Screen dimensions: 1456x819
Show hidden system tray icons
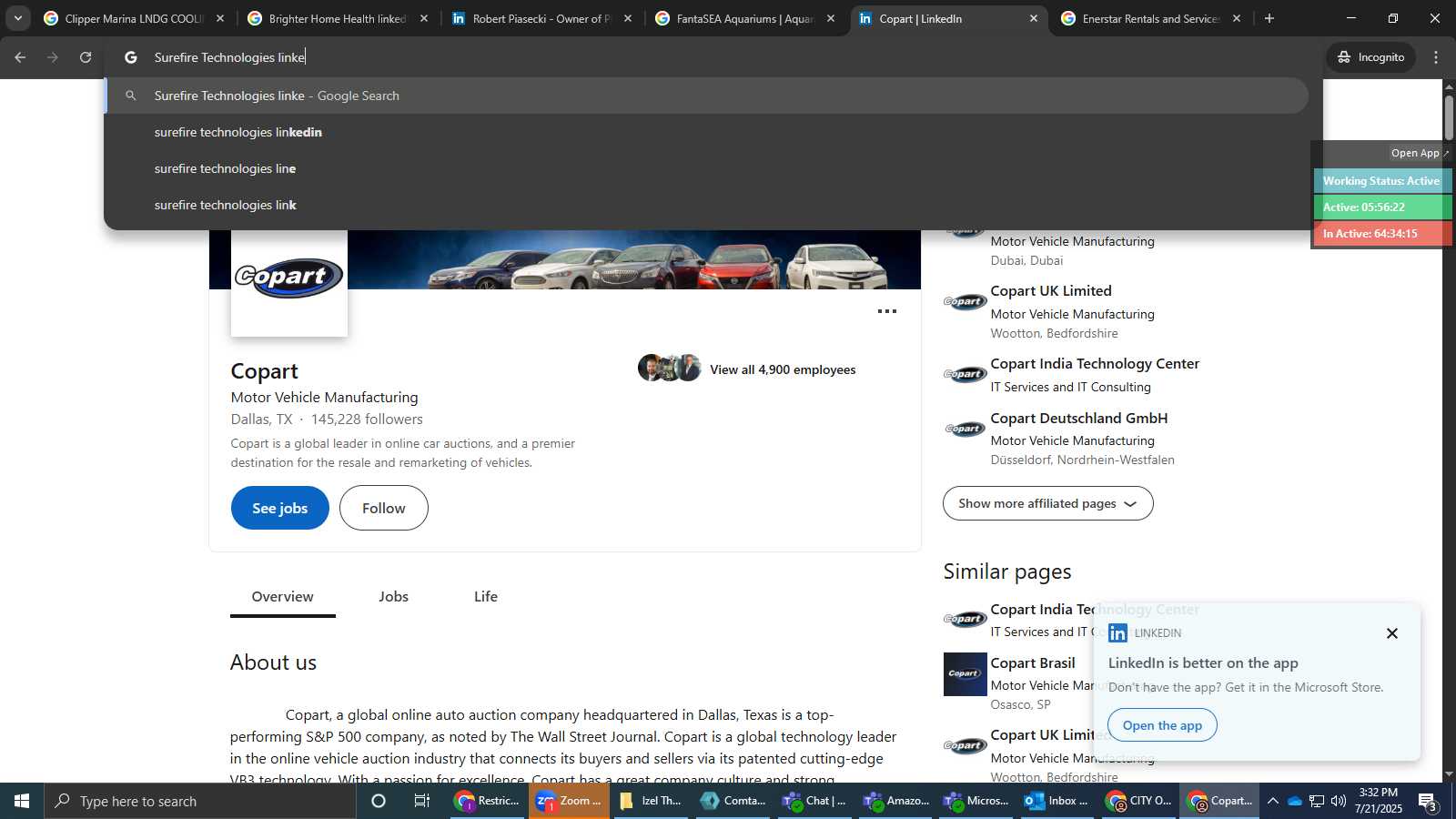tap(1273, 801)
